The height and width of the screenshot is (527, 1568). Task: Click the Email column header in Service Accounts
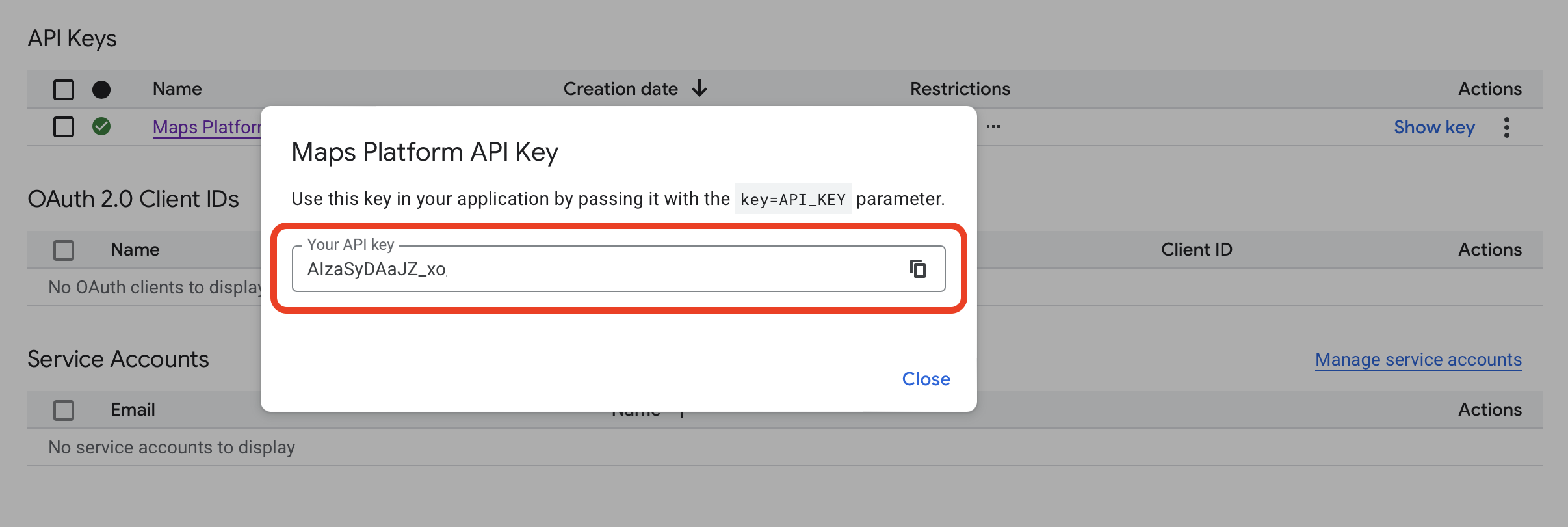coord(133,410)
